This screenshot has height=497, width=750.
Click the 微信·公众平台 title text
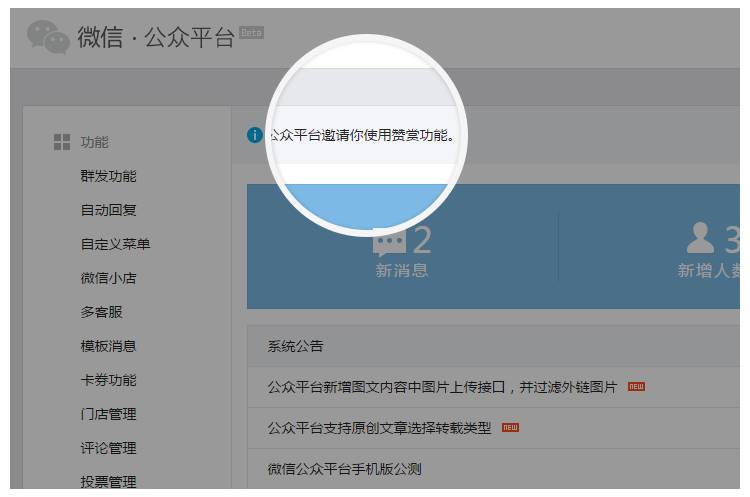coord(156,37)
